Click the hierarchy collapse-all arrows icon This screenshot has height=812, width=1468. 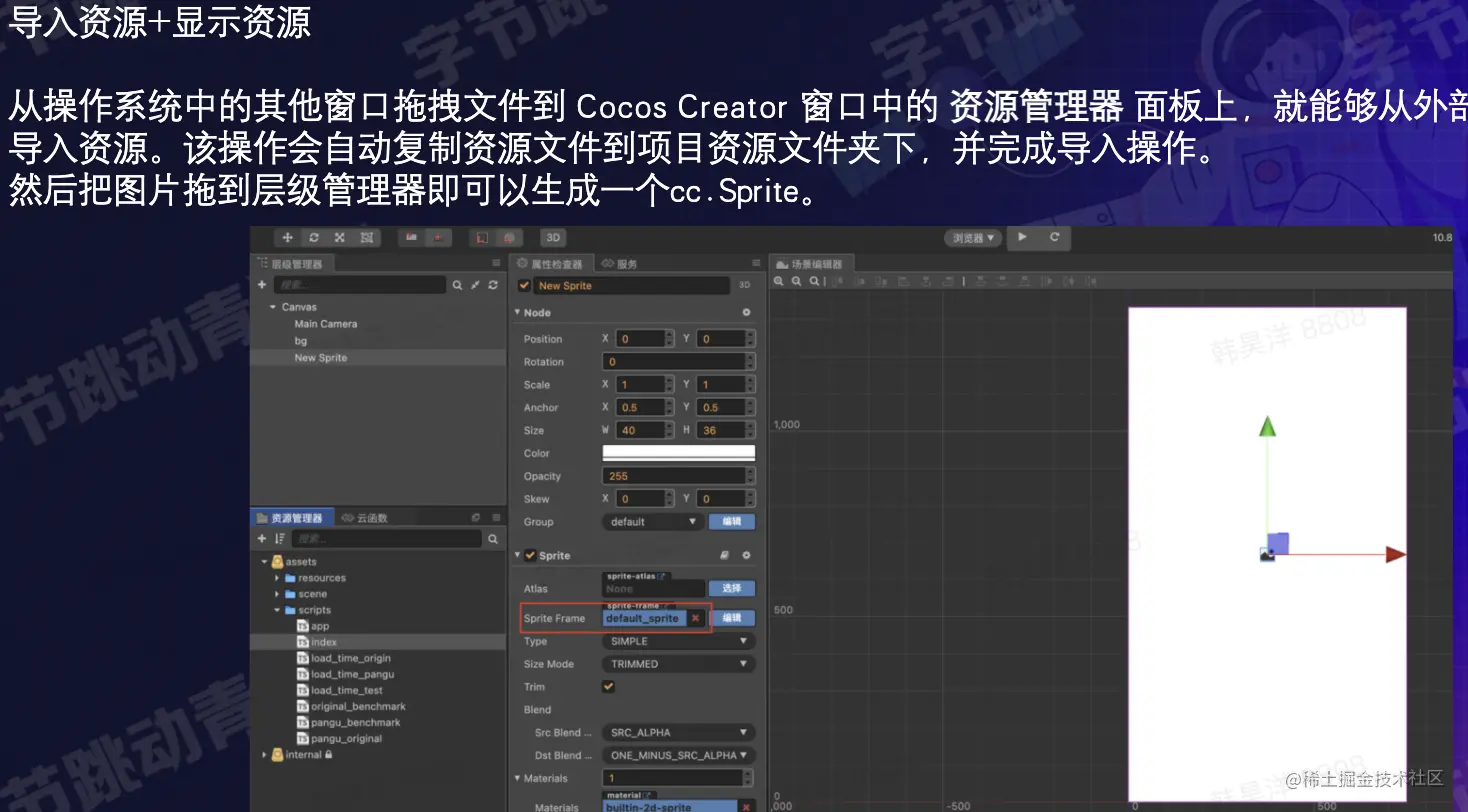[x=475, y=285]
